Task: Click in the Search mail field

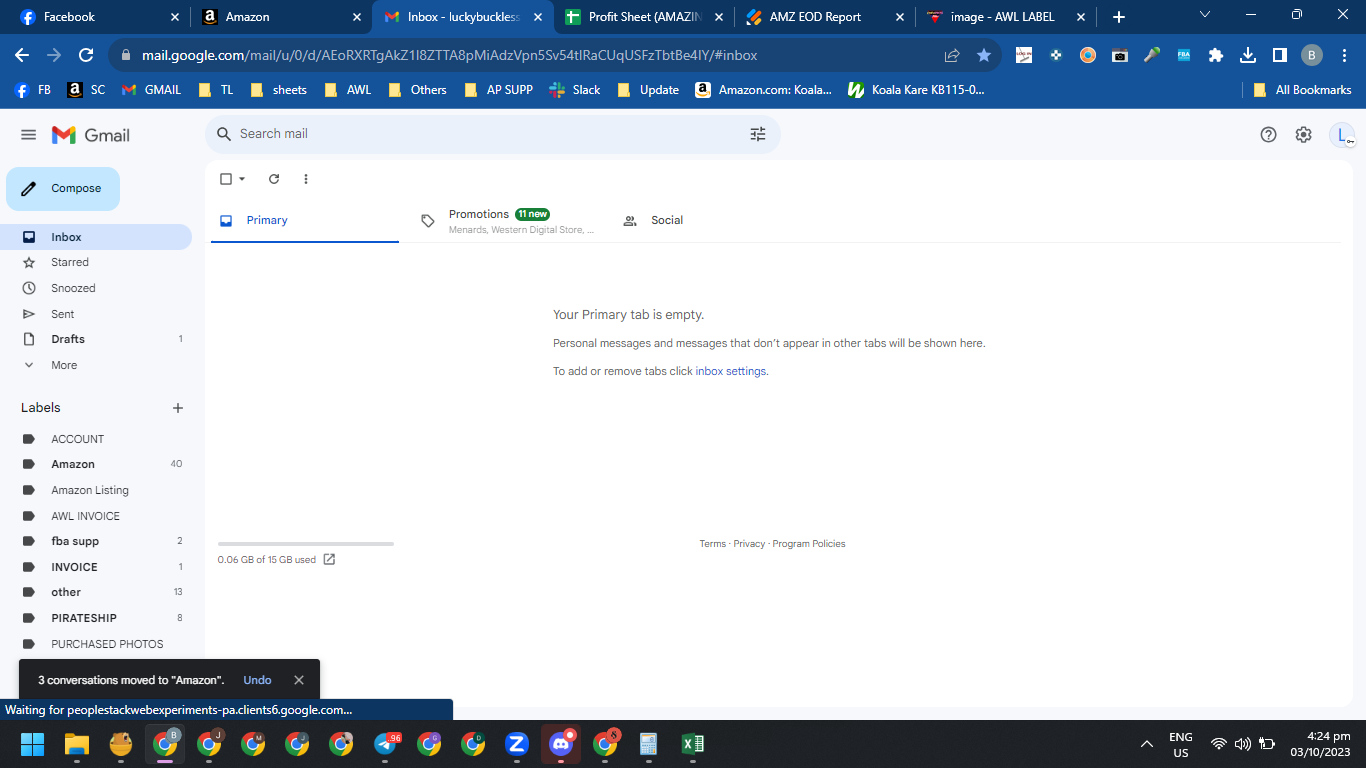Action: pos(490,134)
